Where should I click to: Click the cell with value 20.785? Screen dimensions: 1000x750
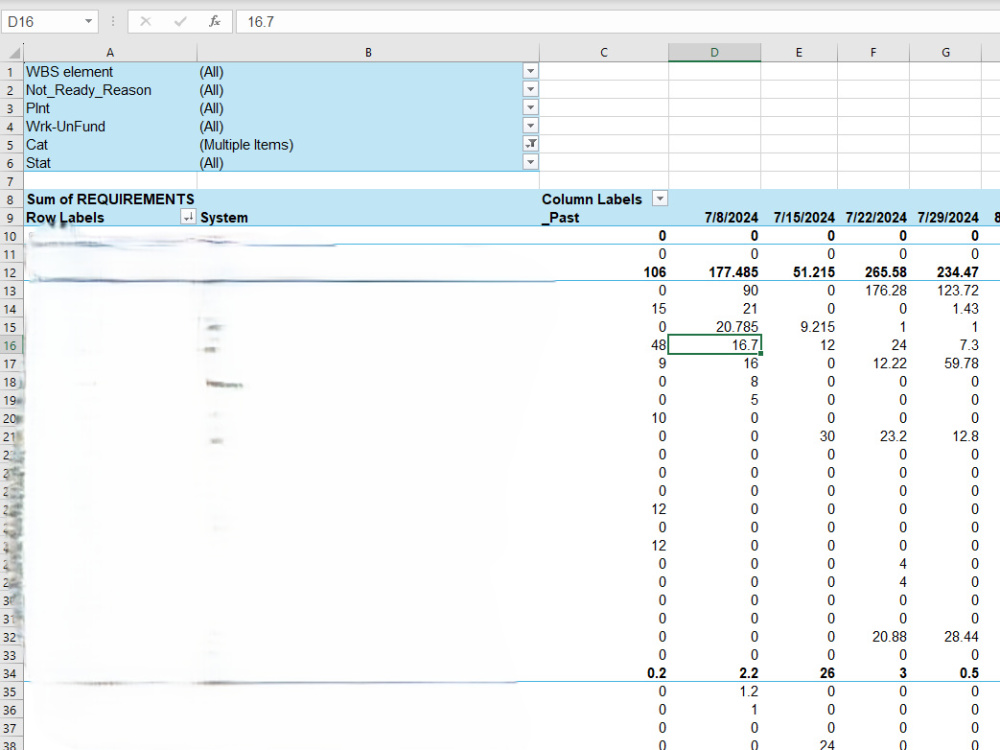[x=714, y=327]
